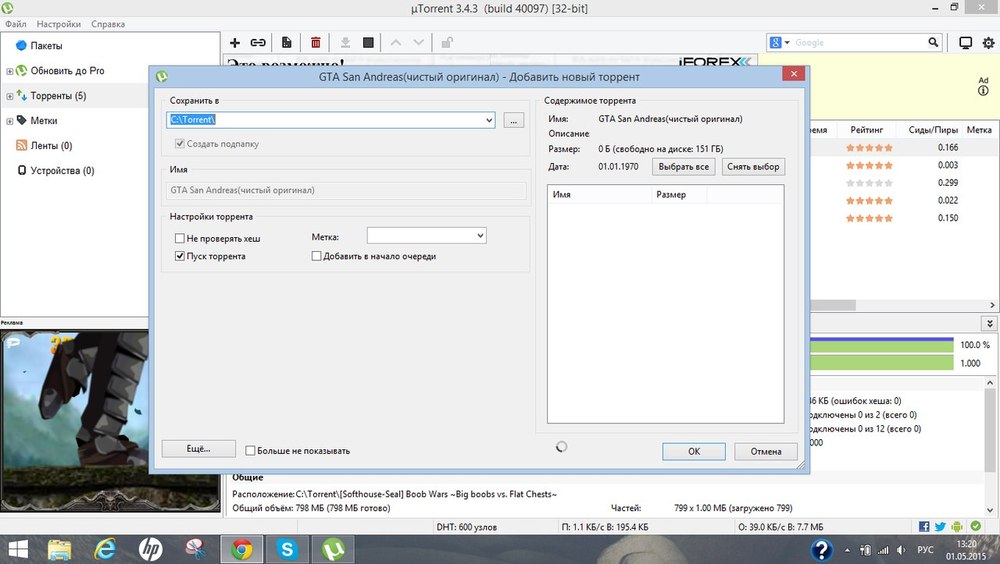1000x564 pixels.
Task: Expand the 'Метки' tree node
Action: point(10,121)
